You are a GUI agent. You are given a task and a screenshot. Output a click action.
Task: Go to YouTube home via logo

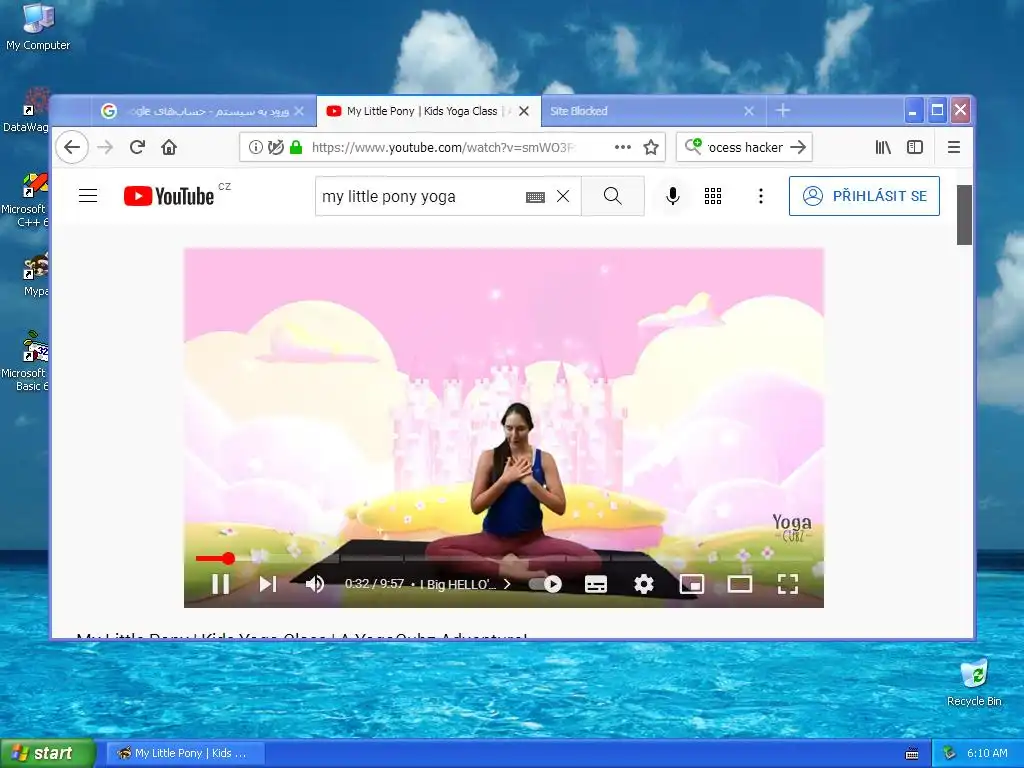[169, 196]
